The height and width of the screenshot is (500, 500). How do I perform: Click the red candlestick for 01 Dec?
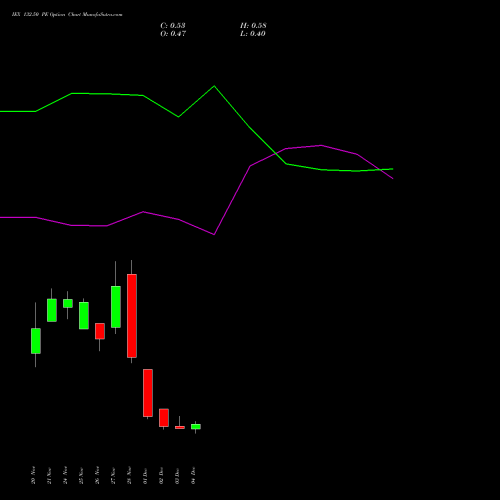(148, 393)
